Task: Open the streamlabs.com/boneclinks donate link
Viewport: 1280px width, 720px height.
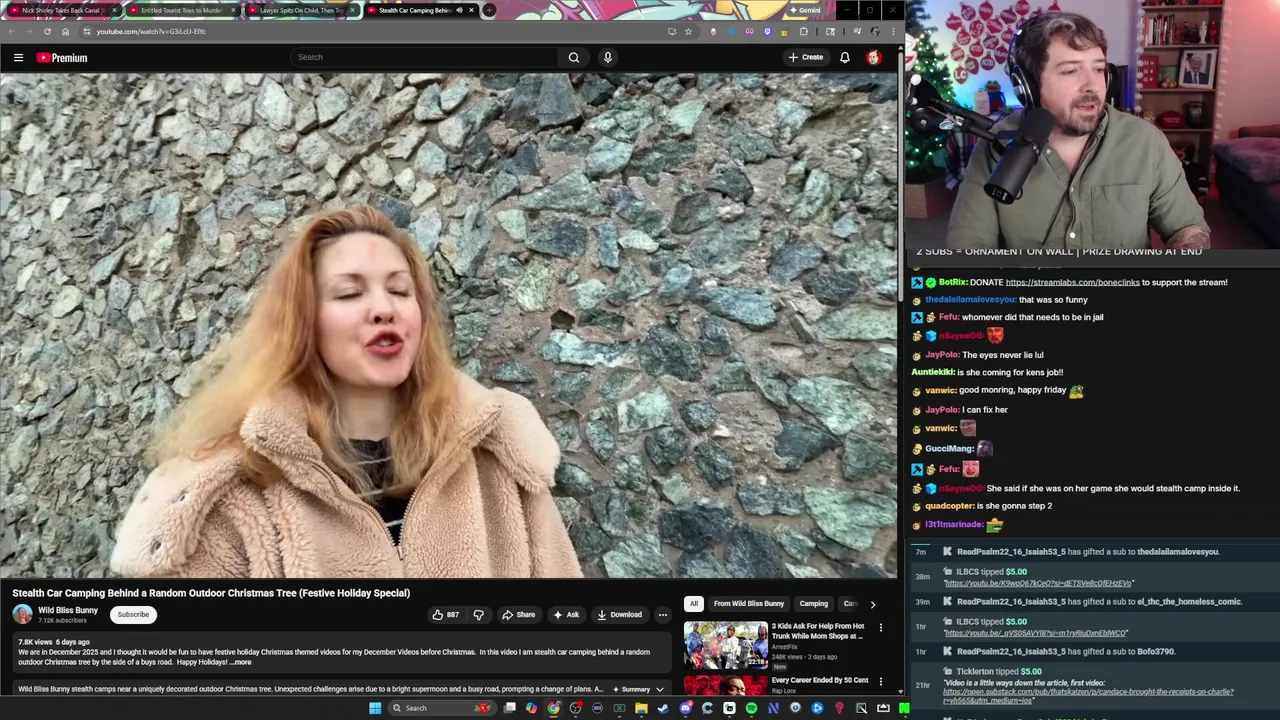Action: click(1072, 283)
